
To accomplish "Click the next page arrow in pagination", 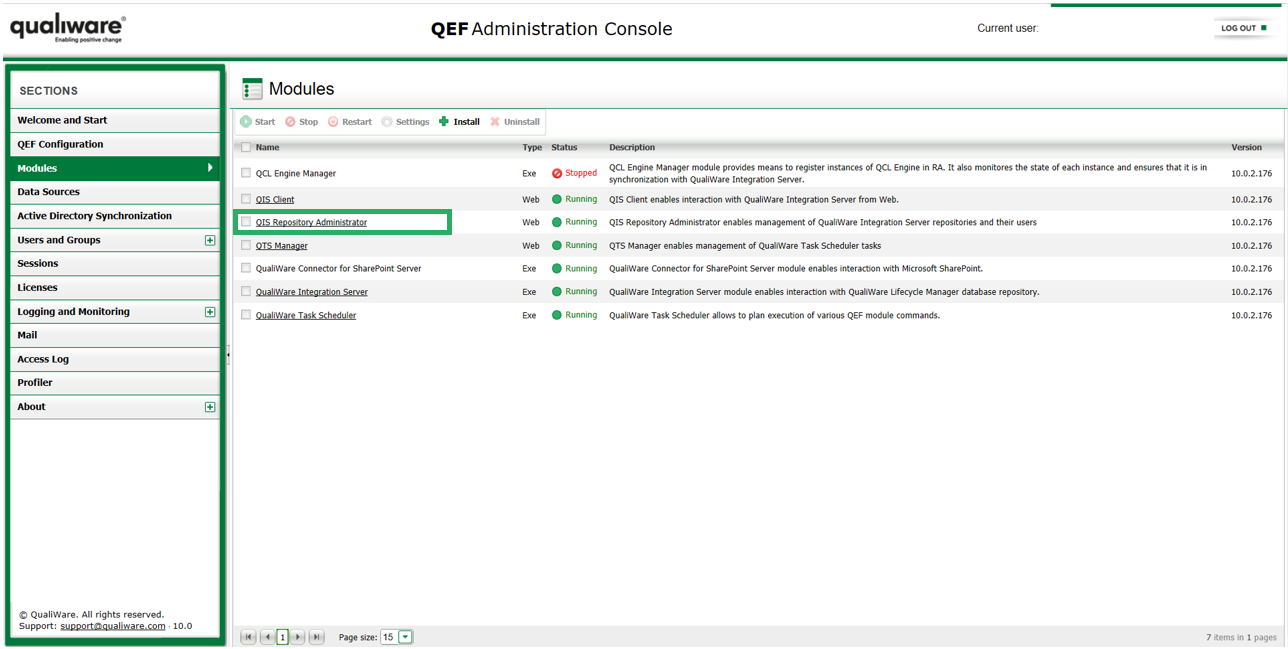I will (299, 637).
